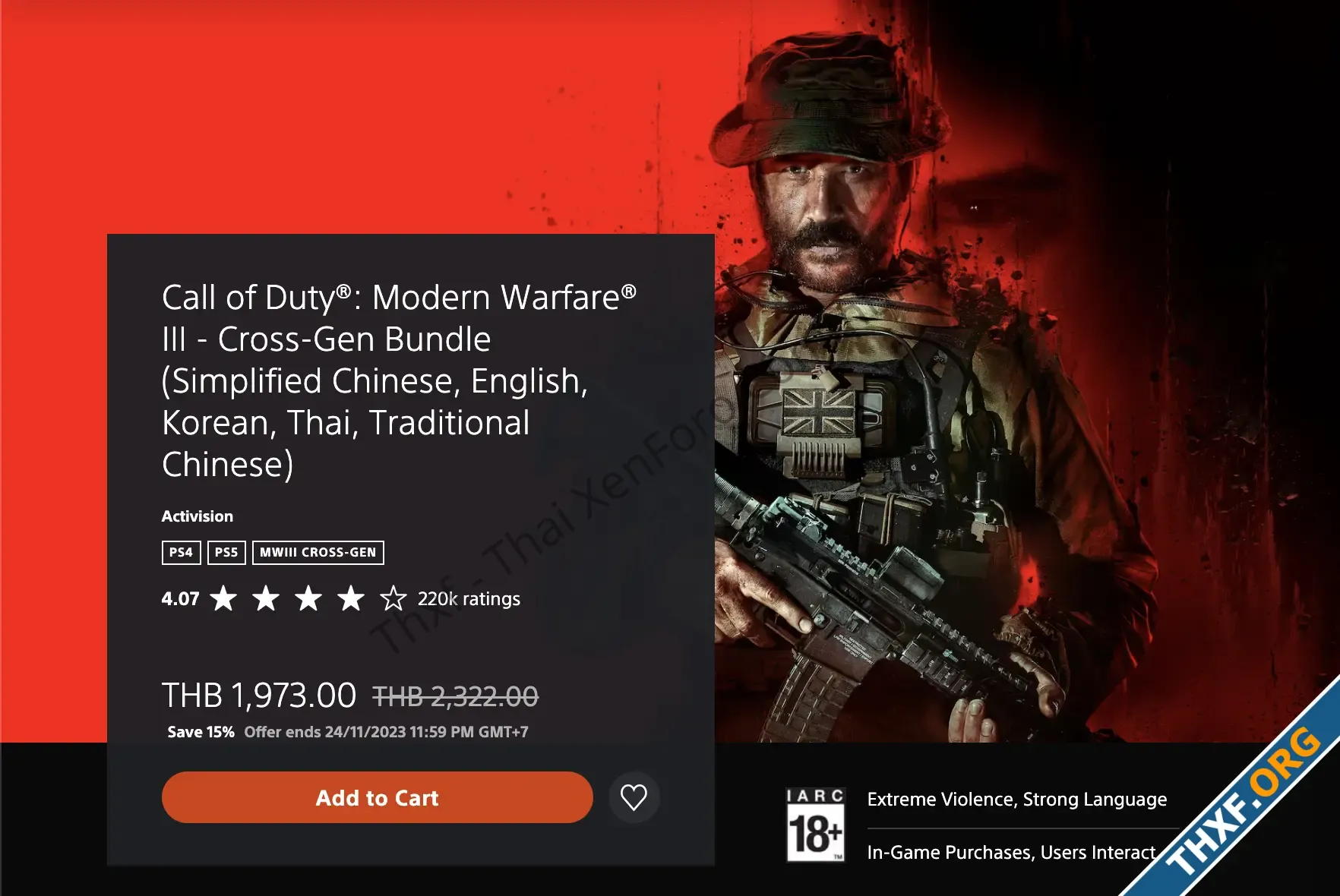Click the fourth filled rating star

point(351,598)
